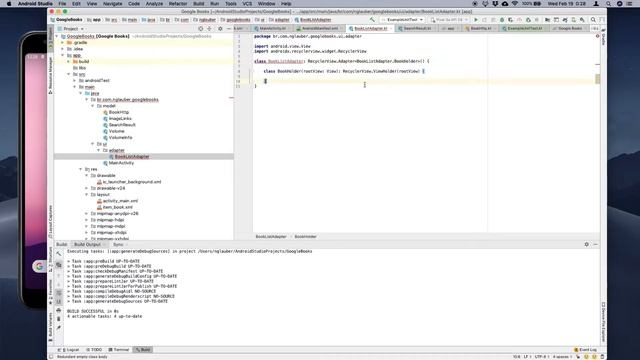640x360 pixels.
Task: Toggle Favorites side panel
Action: (51, 291)
